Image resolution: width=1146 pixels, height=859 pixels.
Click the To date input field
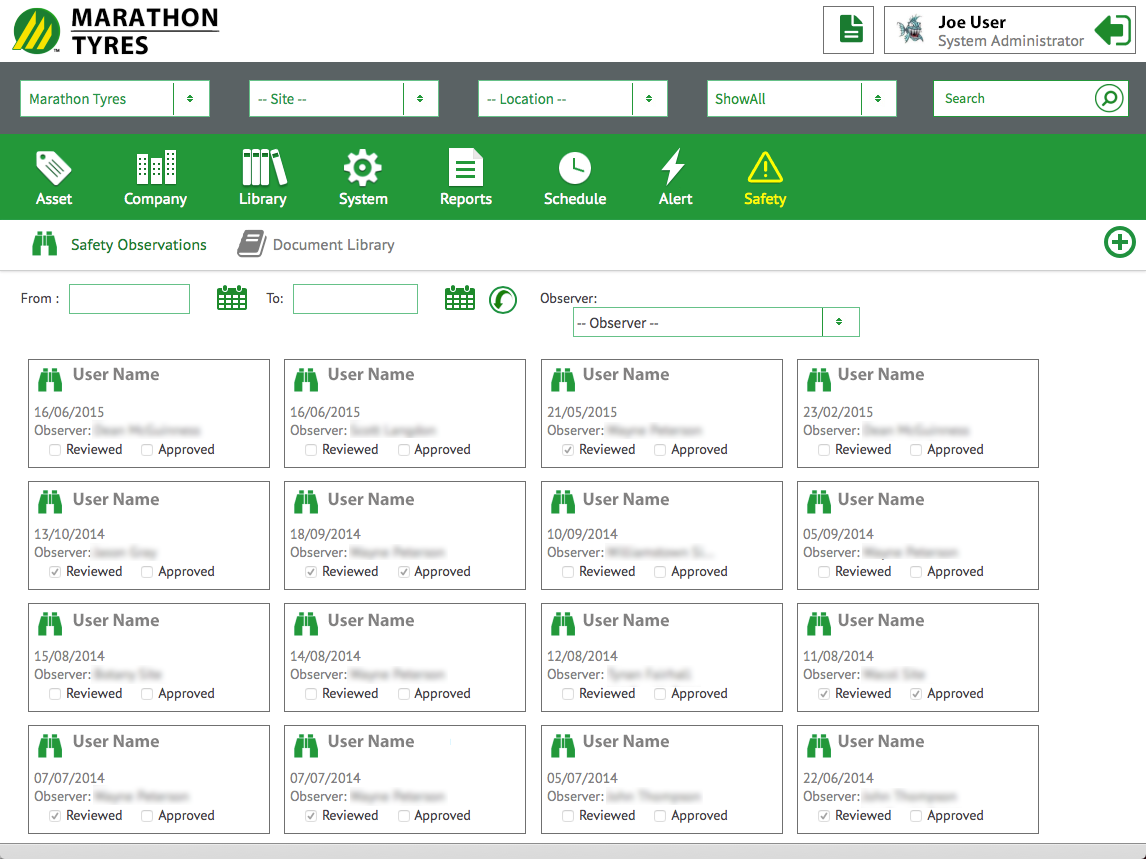[x=355, y=299]
